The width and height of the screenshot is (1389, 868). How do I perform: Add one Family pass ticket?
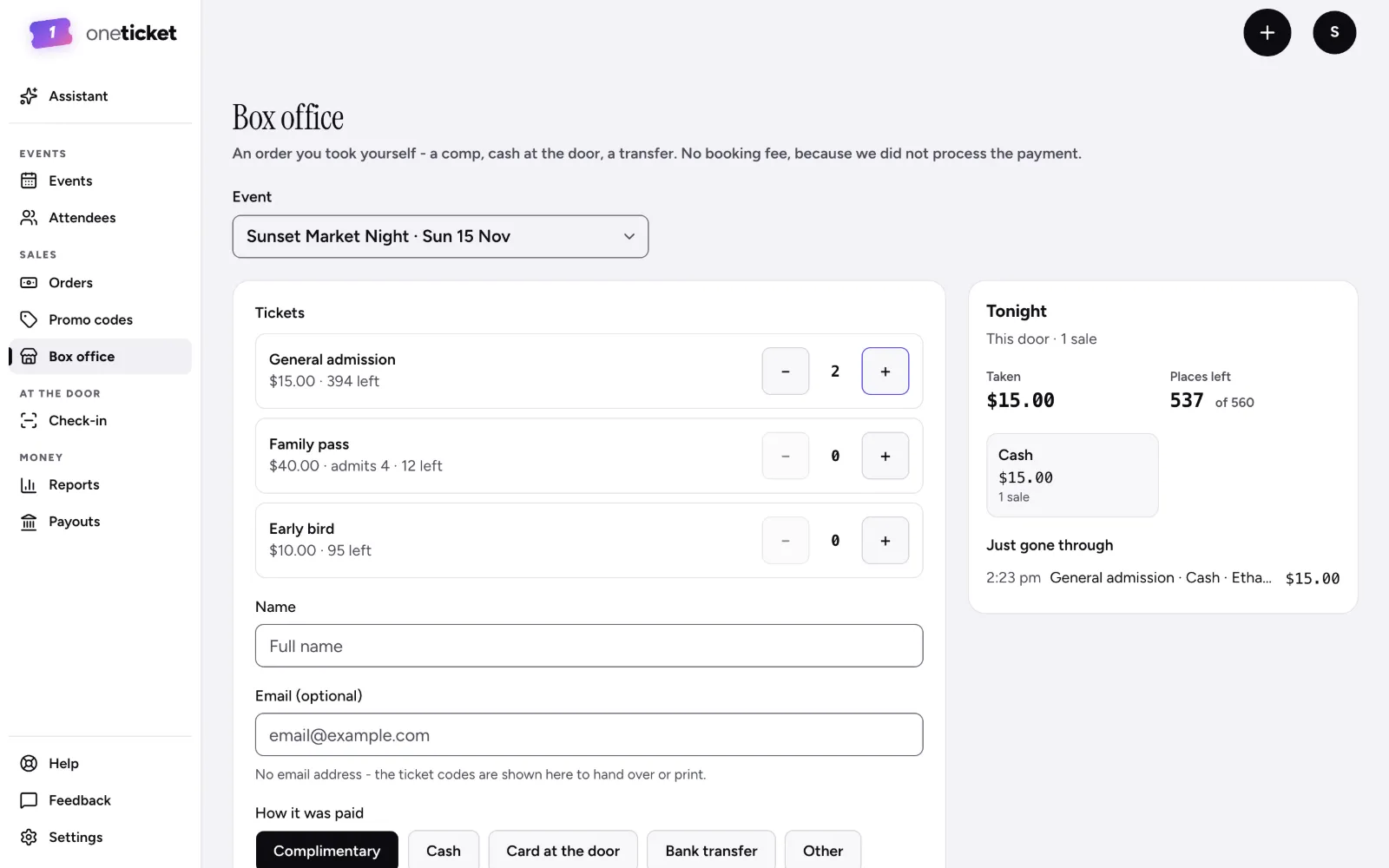point(885,456)
